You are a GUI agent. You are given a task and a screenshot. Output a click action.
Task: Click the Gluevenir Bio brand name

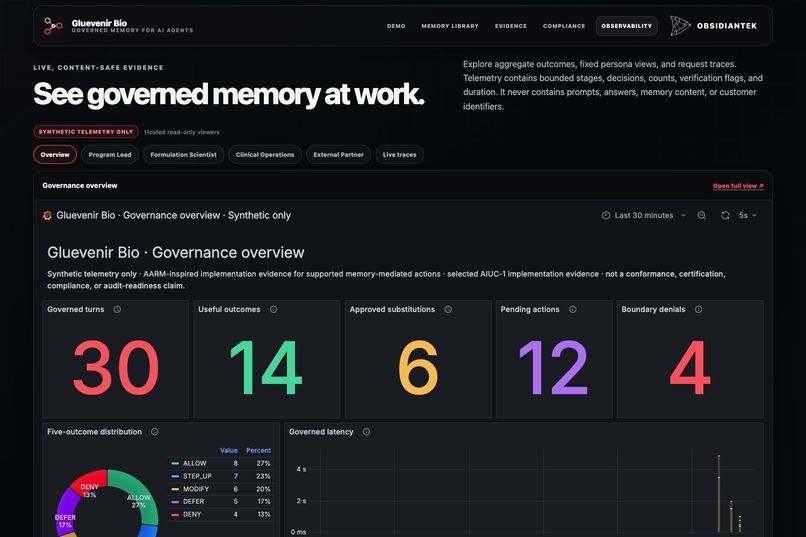(99, 23)
